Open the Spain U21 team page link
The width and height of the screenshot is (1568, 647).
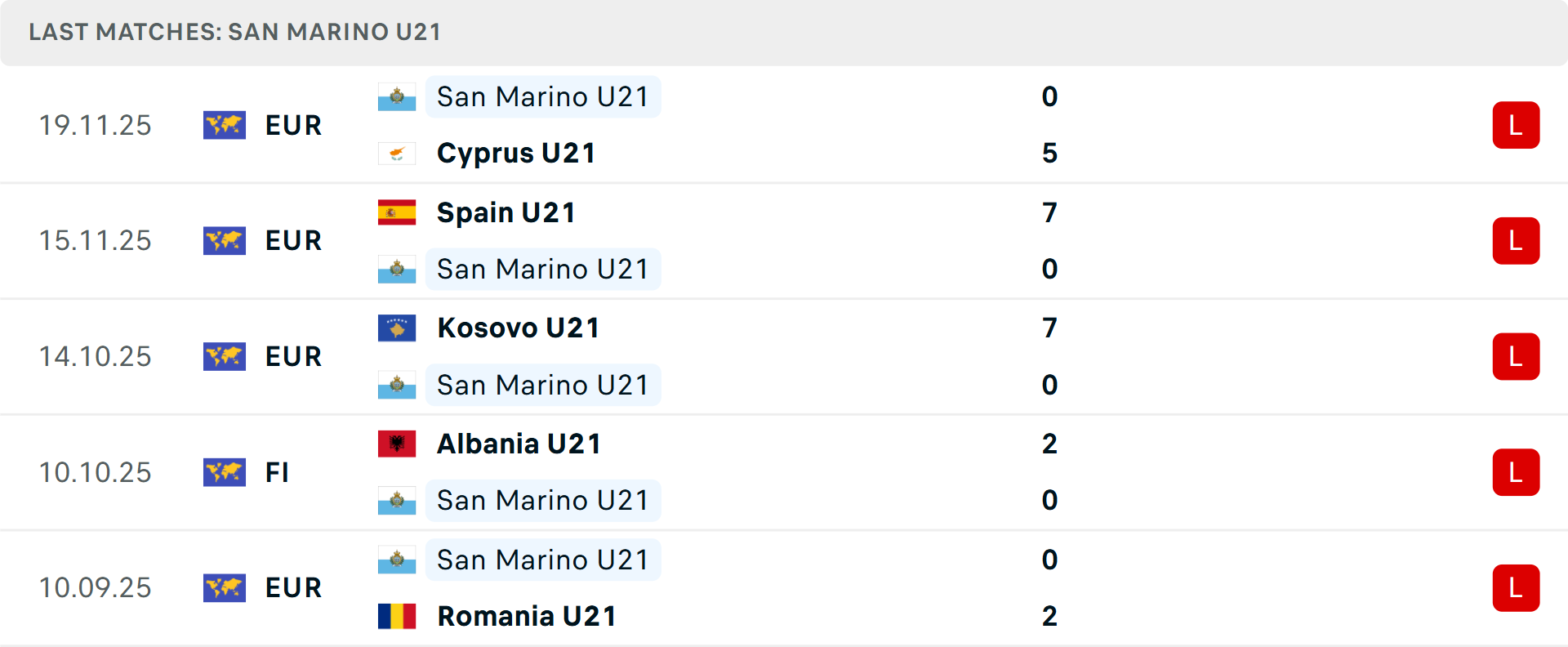point(506,212)
